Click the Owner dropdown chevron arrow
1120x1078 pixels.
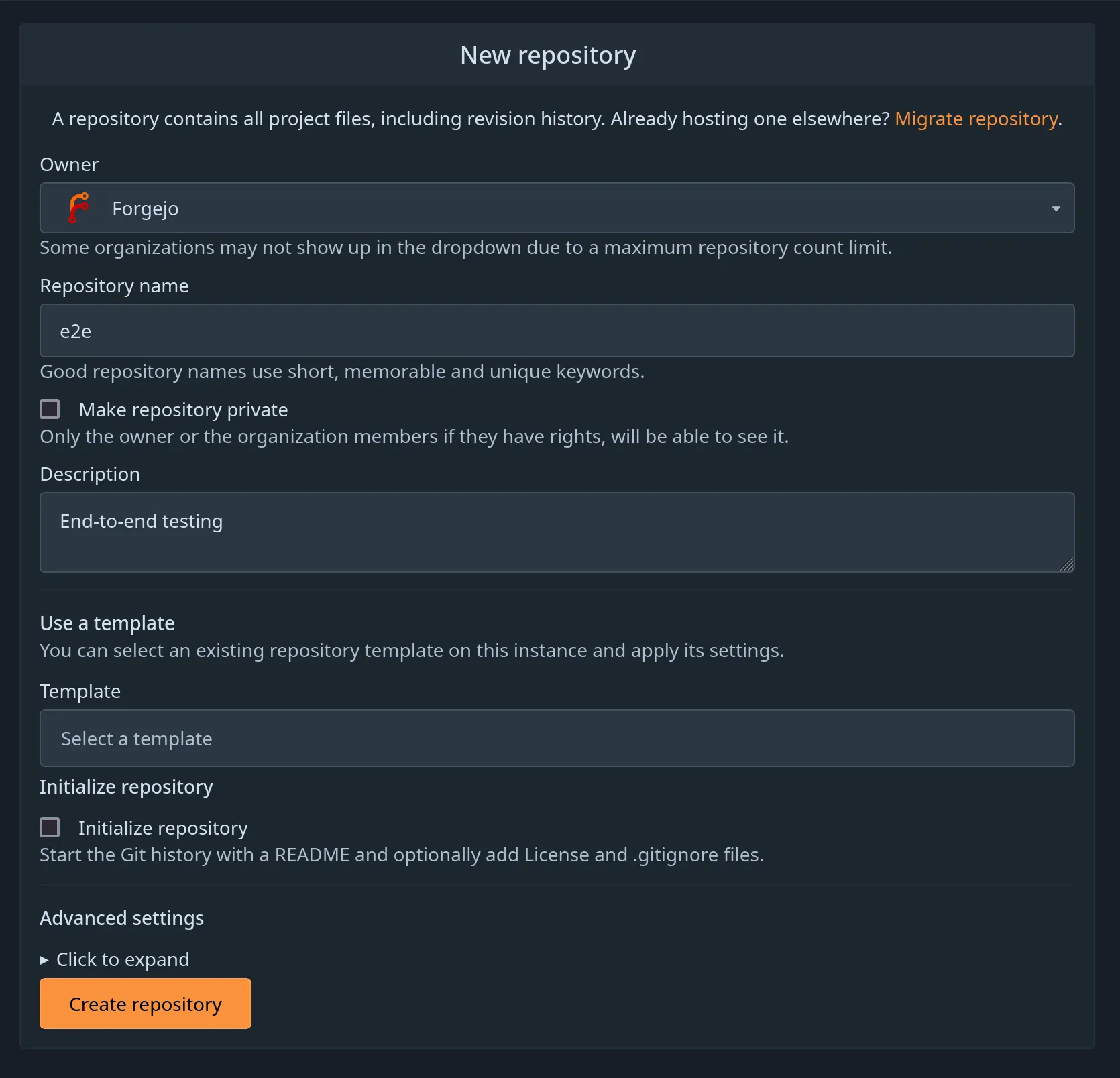(x=1056, y=208)
